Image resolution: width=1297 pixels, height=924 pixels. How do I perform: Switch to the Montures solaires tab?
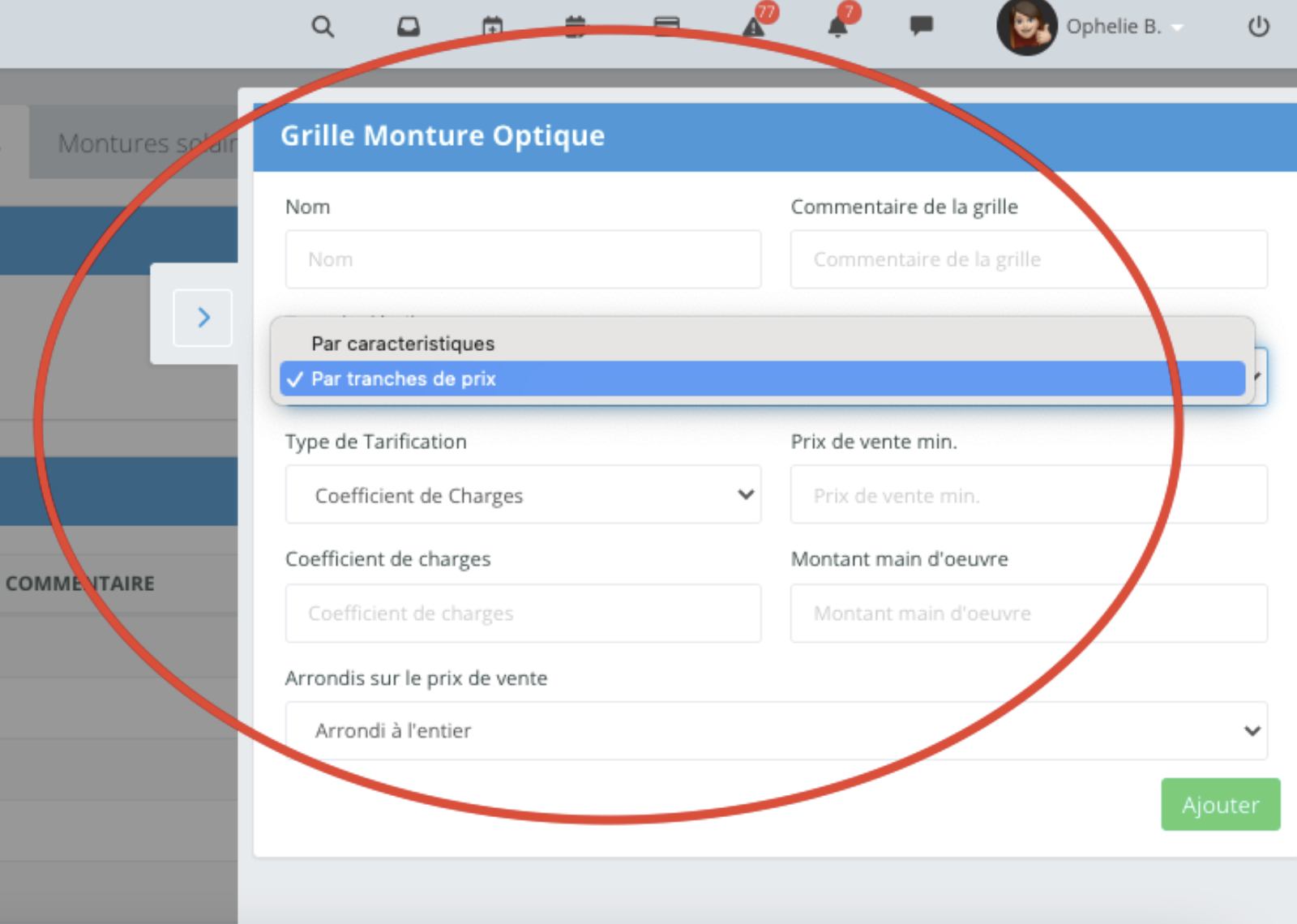[148, 143]
